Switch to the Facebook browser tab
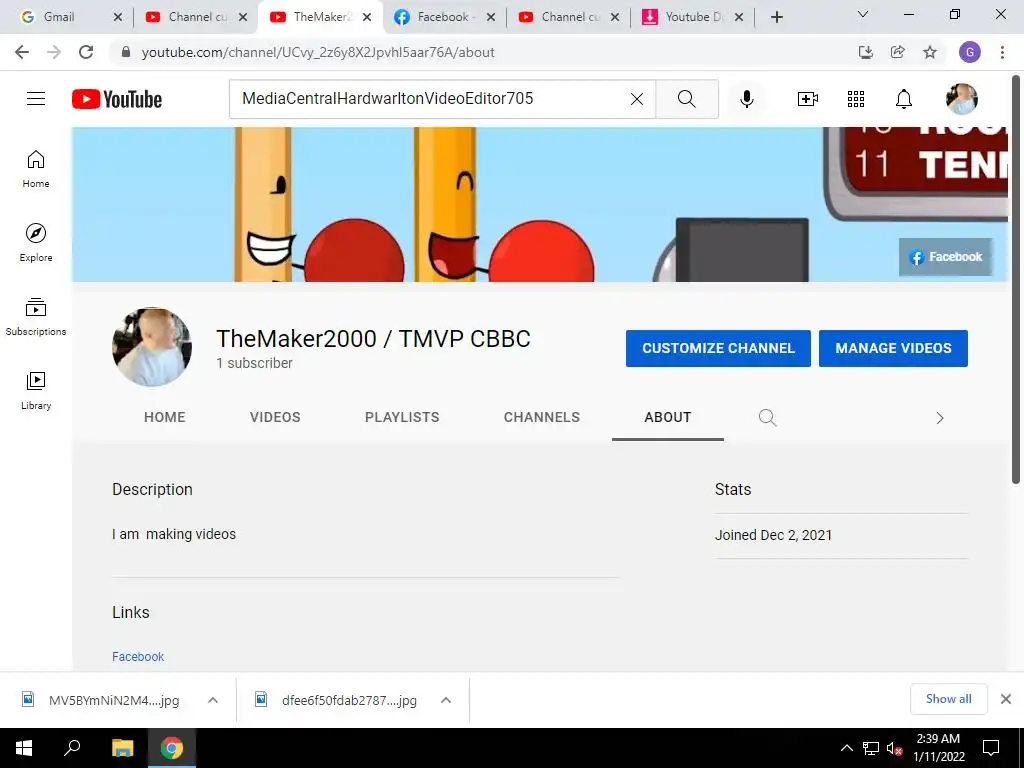Image resolution: width=1024 pixels, height=768 pixels. (x=436, y=17)
